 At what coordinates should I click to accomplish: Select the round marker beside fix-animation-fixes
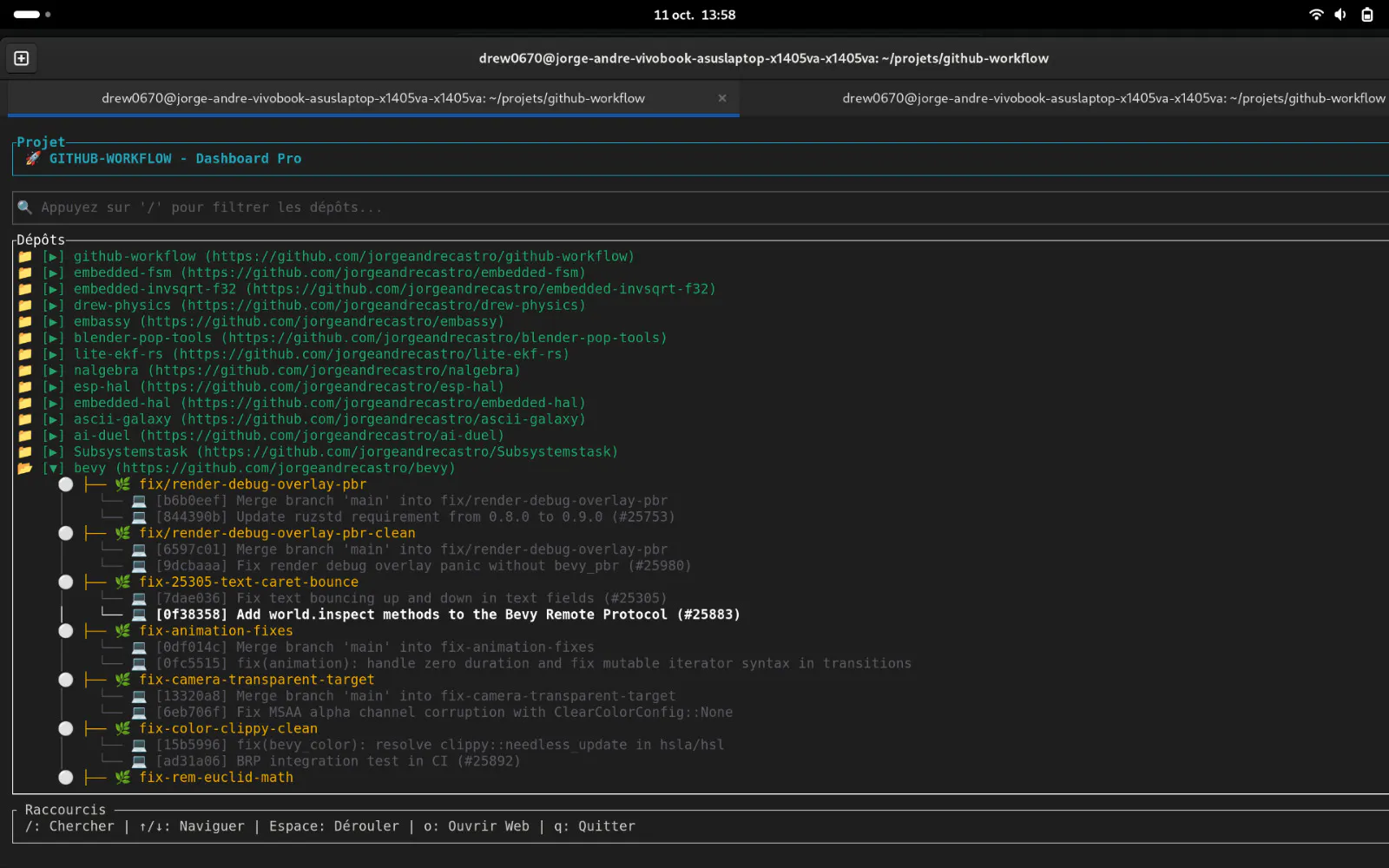(x=66, y=631)
